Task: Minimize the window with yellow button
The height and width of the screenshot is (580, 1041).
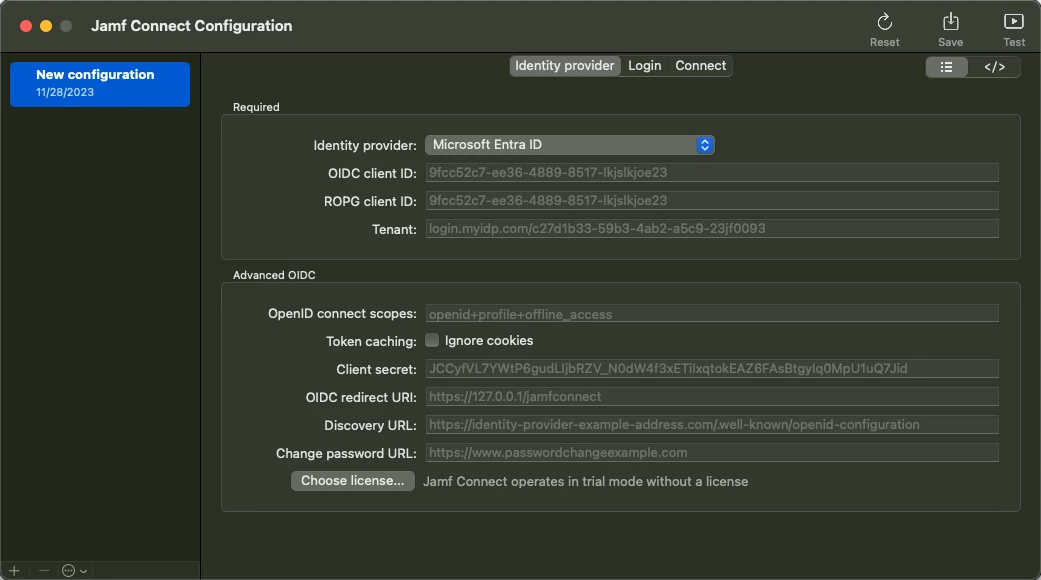Action: (x=46, y=26)
